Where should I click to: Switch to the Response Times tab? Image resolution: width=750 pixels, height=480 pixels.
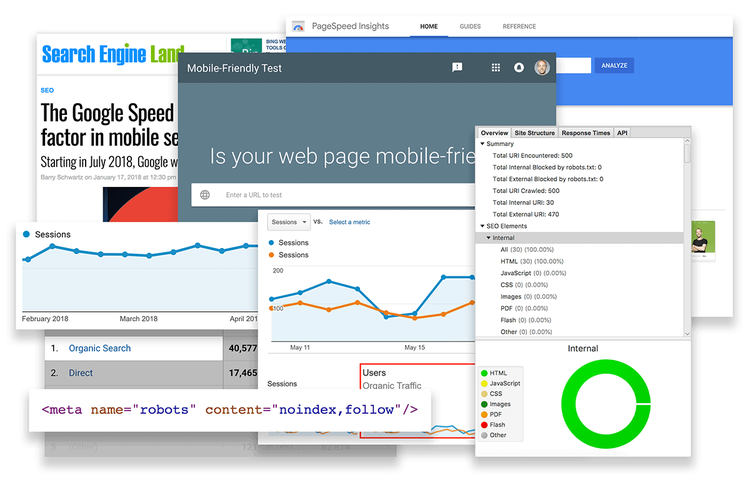tap(585, 133)
